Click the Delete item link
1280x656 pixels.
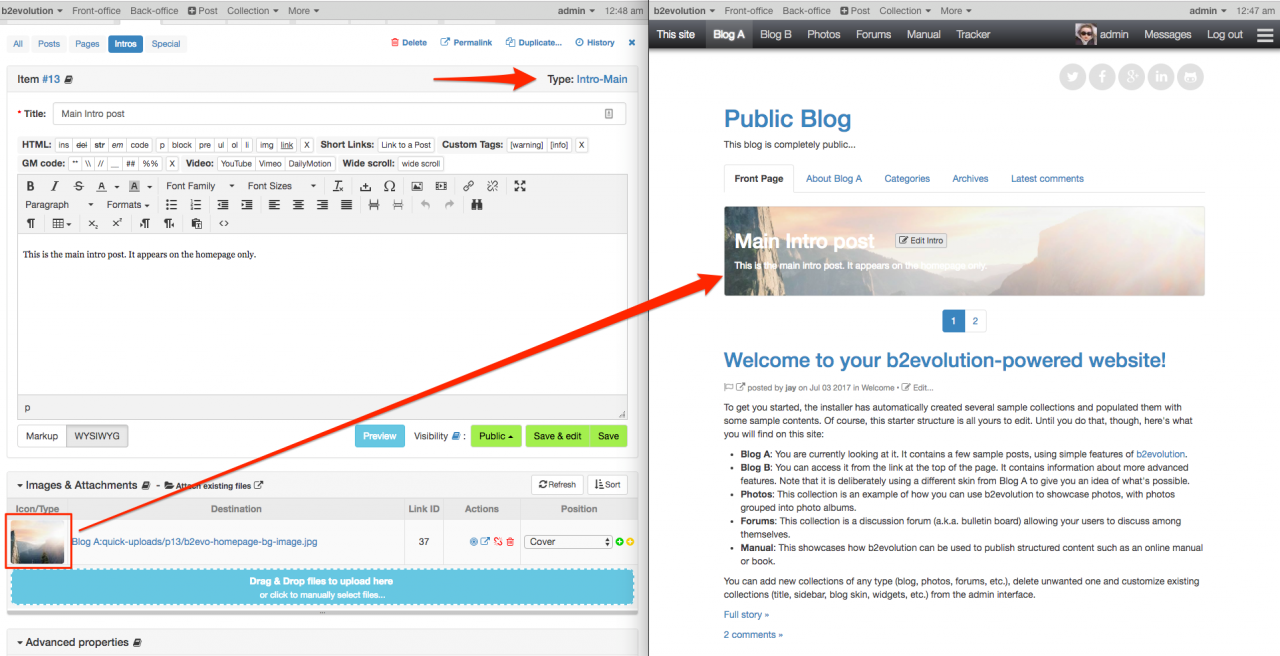pyautogui.click(x=409, y=43)
